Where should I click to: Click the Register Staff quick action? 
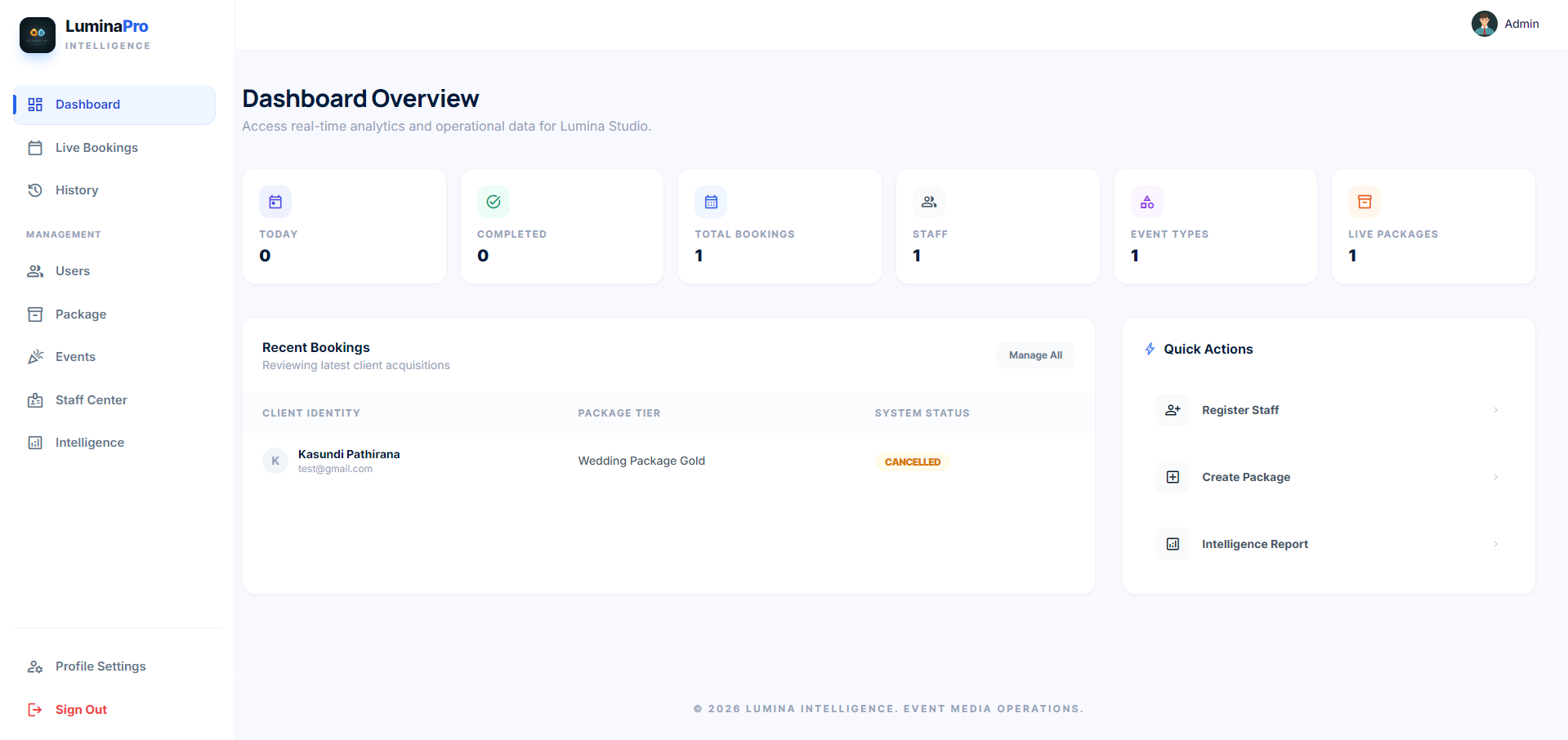click(x=1329, y=410)
